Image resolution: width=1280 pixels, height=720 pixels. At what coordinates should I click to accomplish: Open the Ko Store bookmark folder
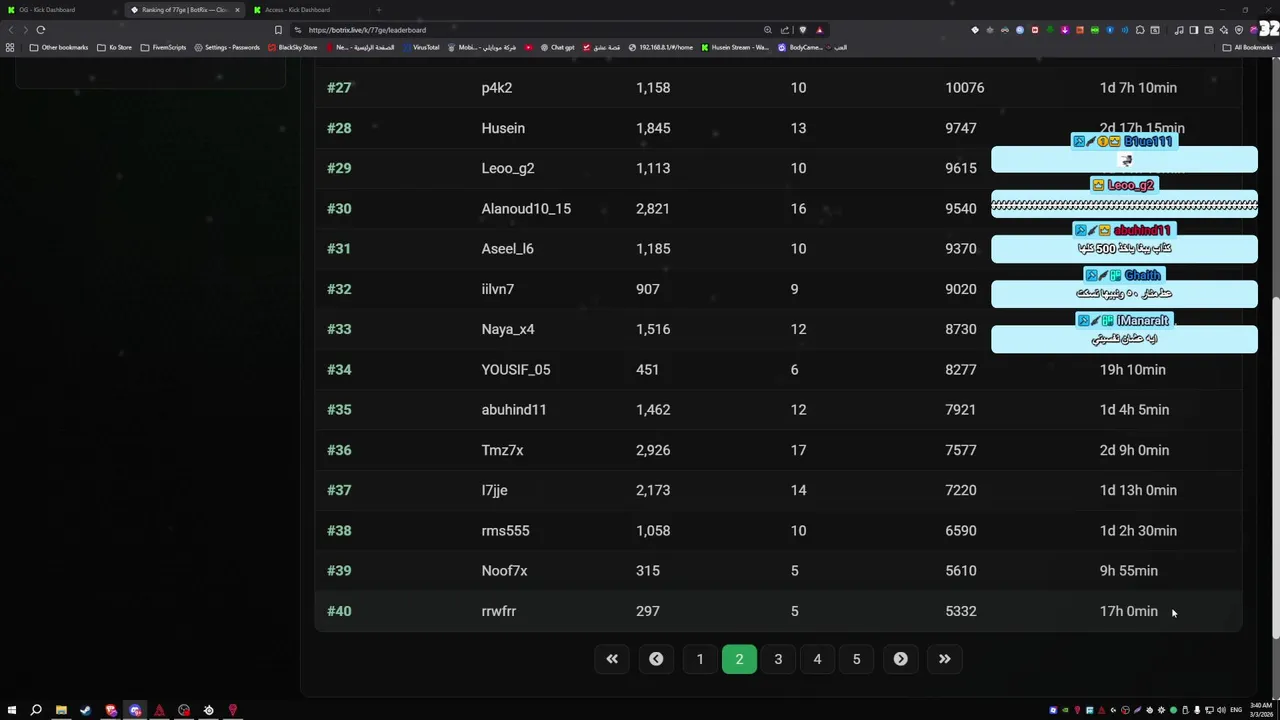click(x=114, y=47)
